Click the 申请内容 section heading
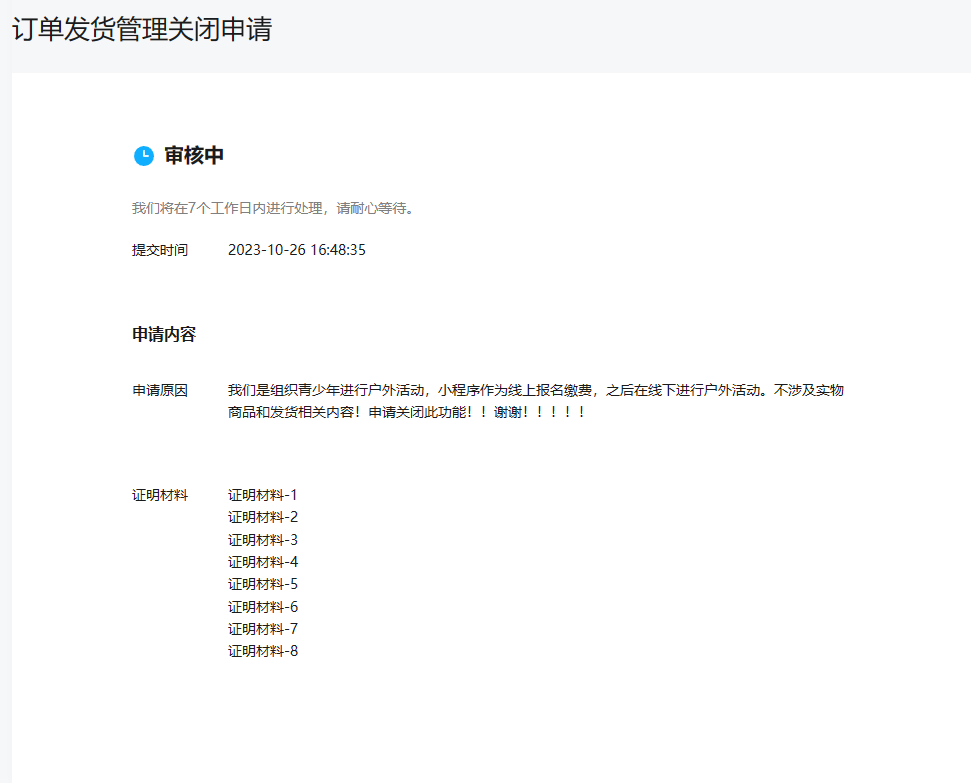 [164, 335]
